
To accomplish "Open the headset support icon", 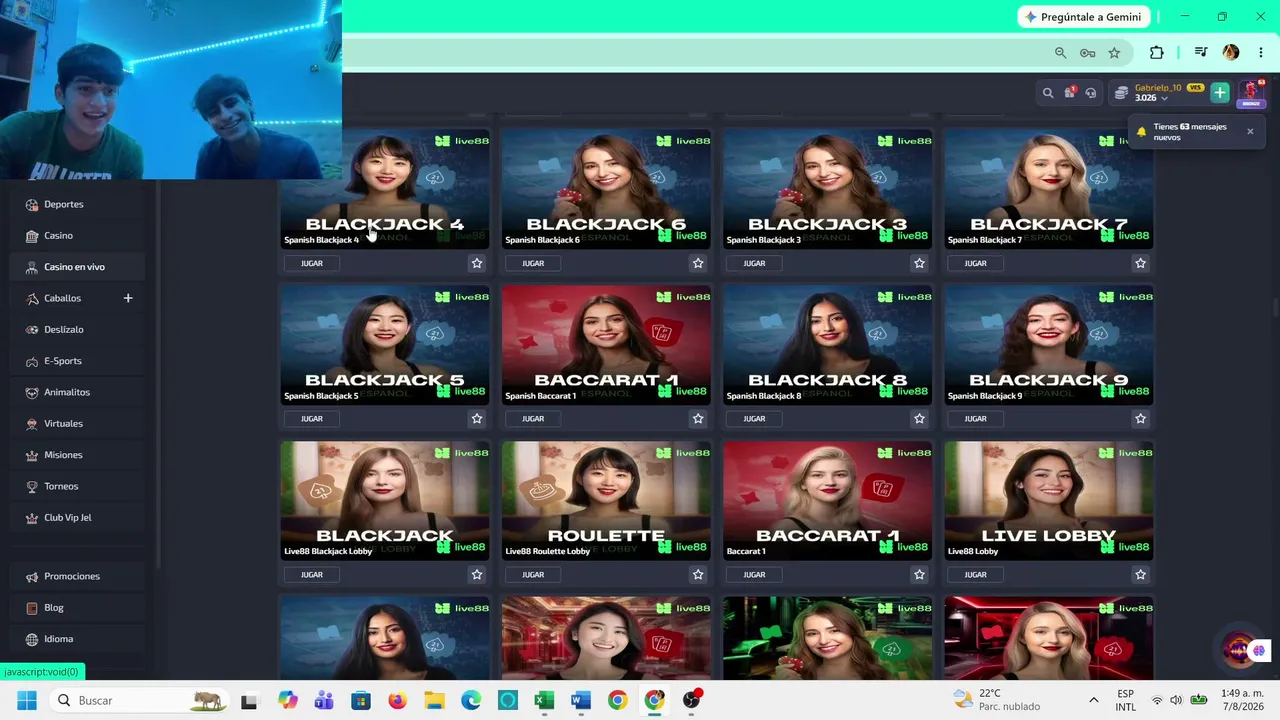I will click(x=1091, y=93).
